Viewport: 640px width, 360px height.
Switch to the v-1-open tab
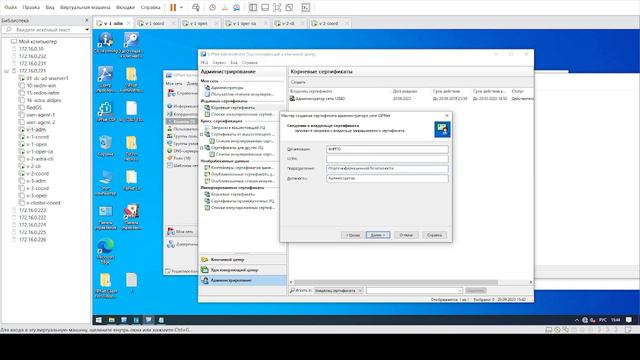pyautogui.click(x=199, y=23)
